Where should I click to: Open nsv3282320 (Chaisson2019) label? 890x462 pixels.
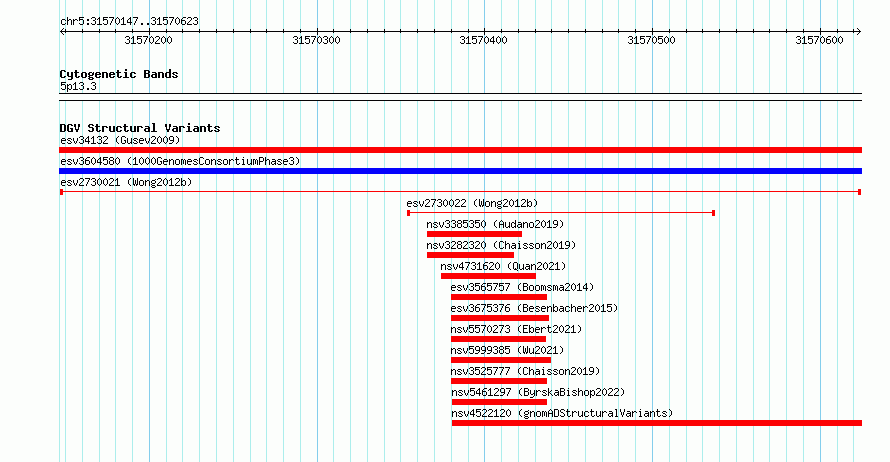click(501, 245)
